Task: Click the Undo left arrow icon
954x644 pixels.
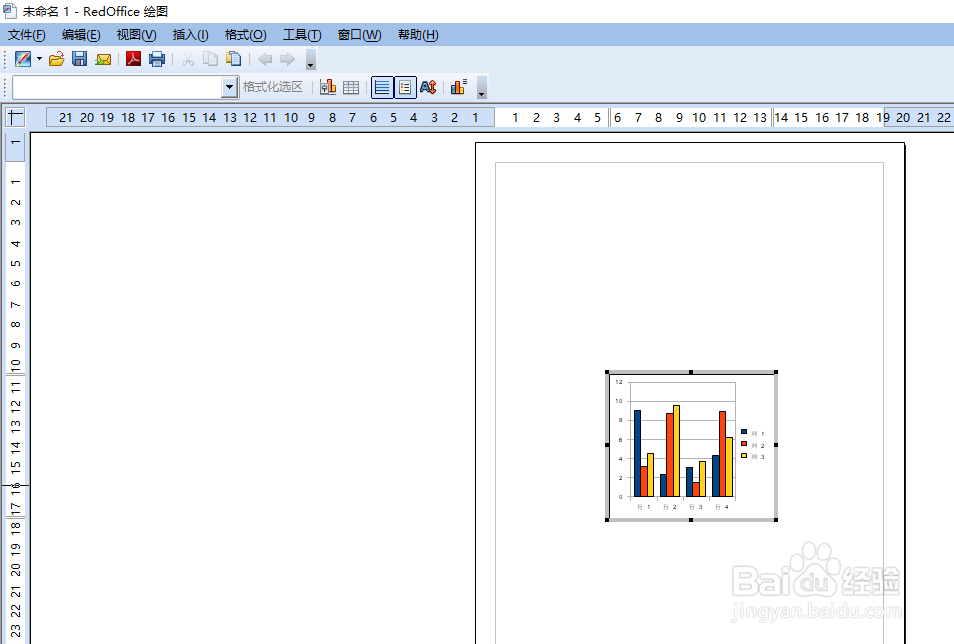Action: pyautogui.click(x=265, y=59)
